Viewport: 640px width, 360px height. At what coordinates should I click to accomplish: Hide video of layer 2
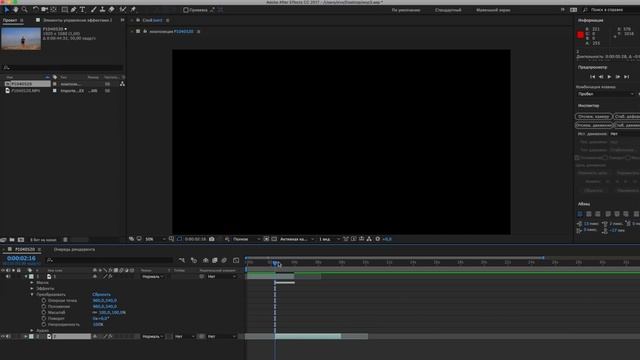click(3, 337)
